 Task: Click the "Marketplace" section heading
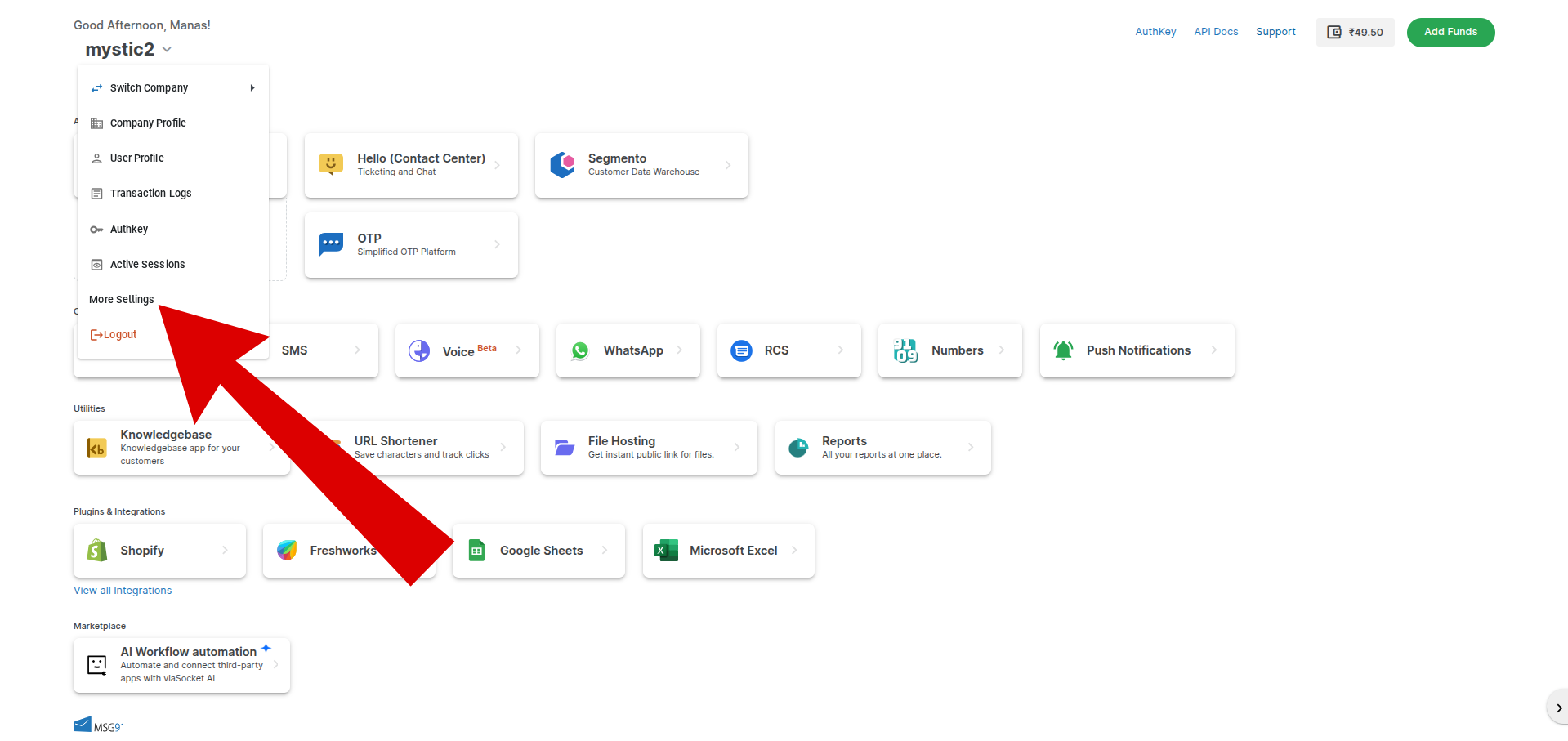click(100, 627)
